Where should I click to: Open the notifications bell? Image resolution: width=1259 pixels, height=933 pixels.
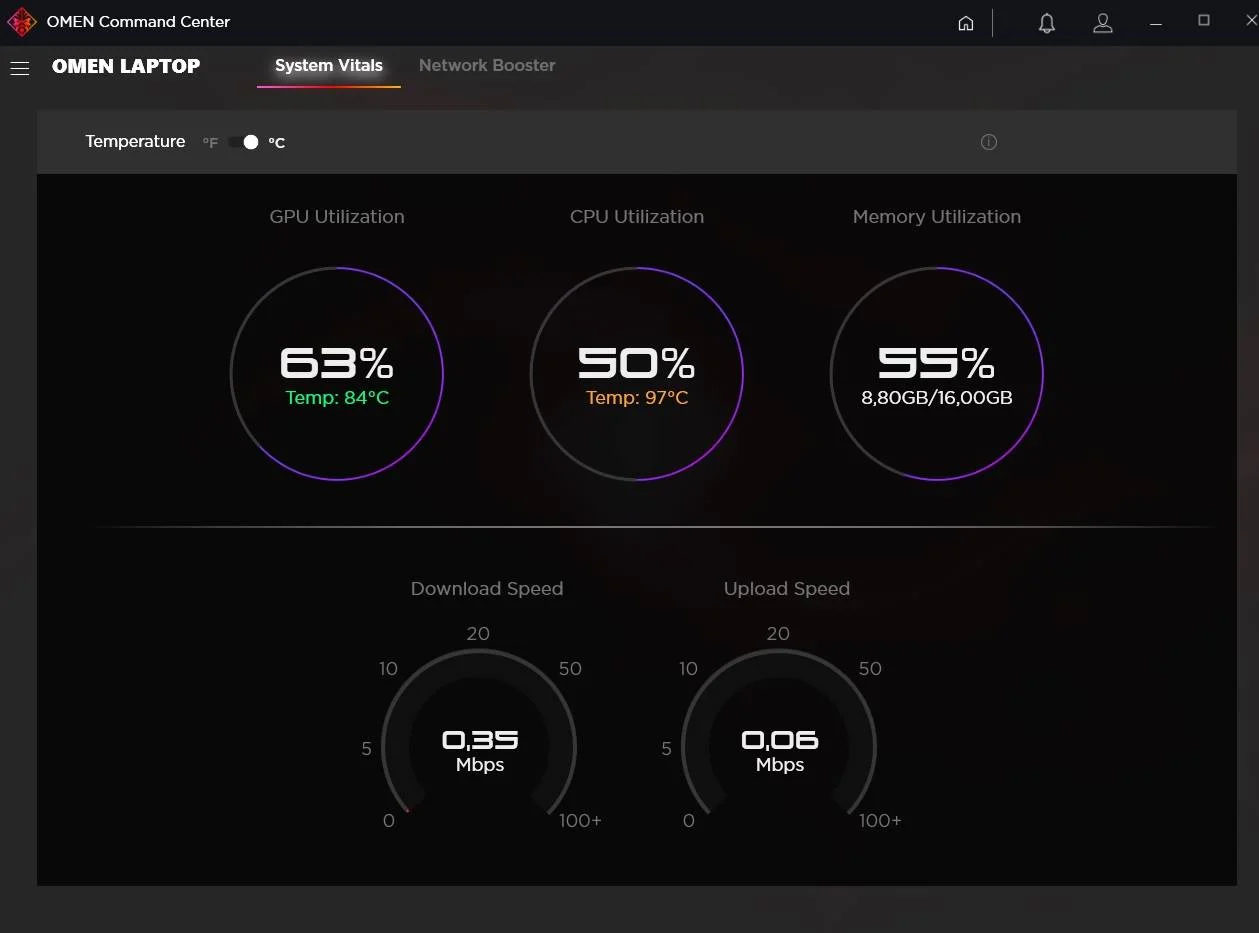1047,23
